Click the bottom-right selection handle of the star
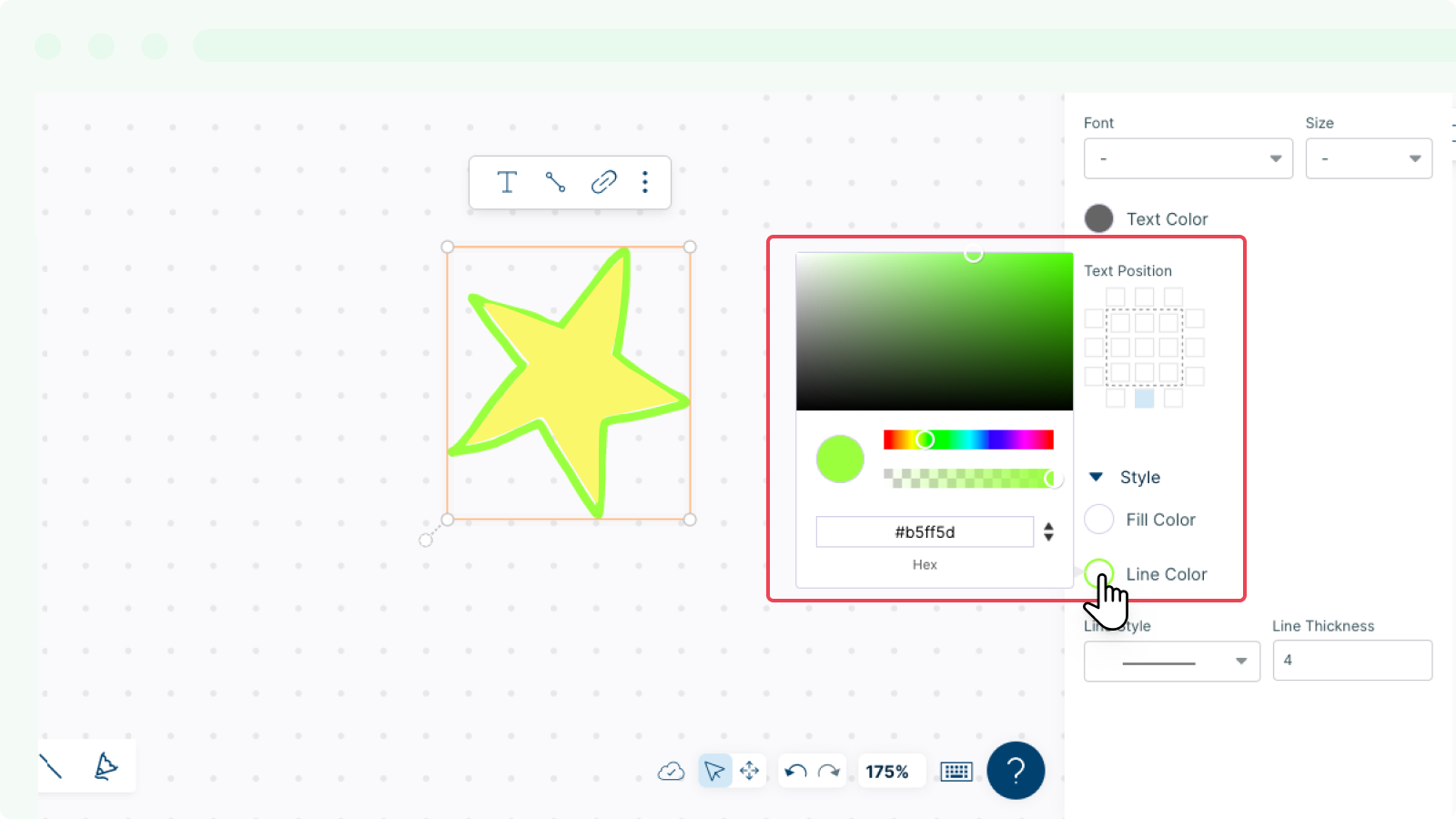 point(690,520)
